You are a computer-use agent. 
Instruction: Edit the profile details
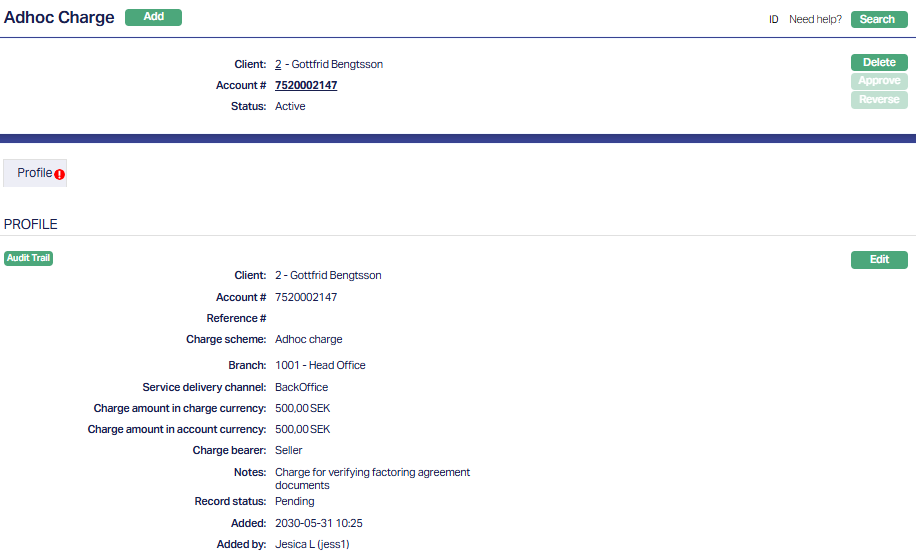pos(879,260)
